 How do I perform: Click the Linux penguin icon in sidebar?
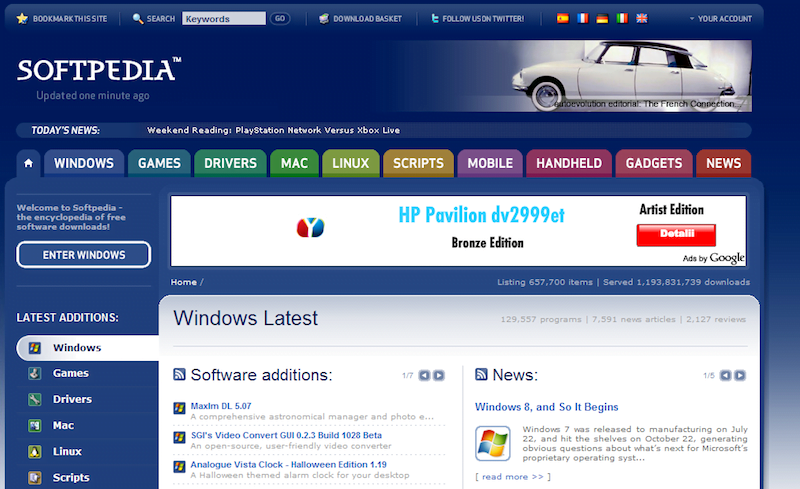pyautogui.click(x=35, y=452)
